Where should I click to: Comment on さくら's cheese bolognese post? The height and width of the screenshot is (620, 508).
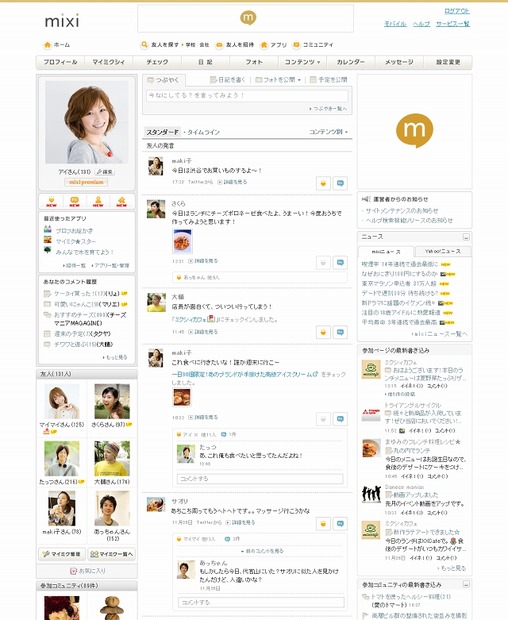tap(340, 263)
